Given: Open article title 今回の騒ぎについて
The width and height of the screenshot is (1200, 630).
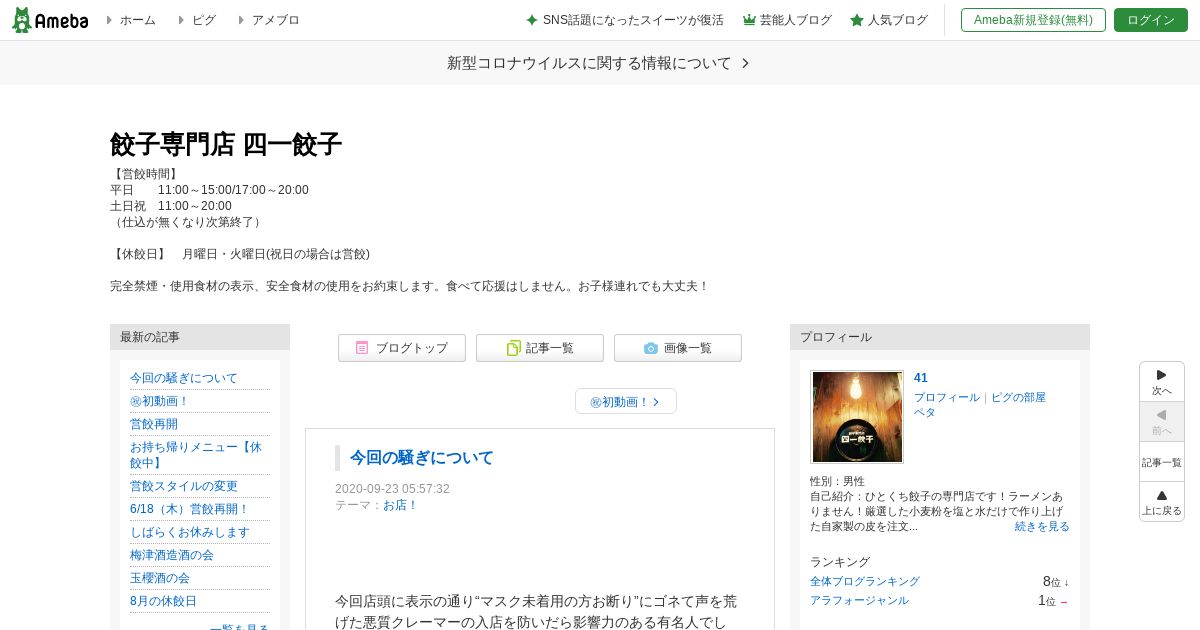Looking at the screenshot, I should (422, 458).
